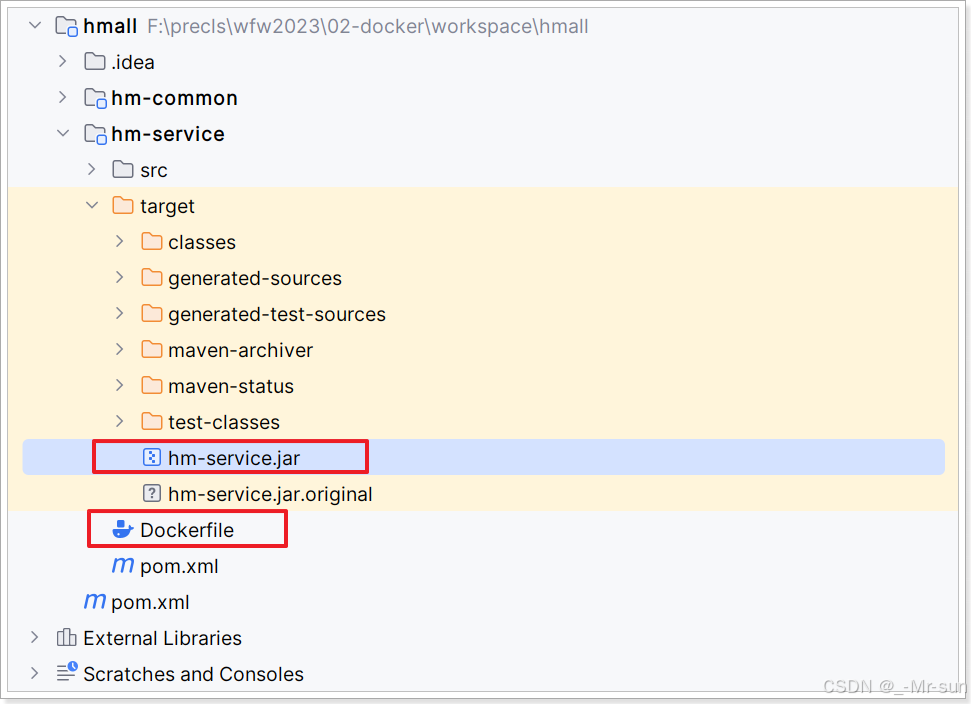Click the generated-sources folder icon
The image size is (971, 704).
[152, 277]
